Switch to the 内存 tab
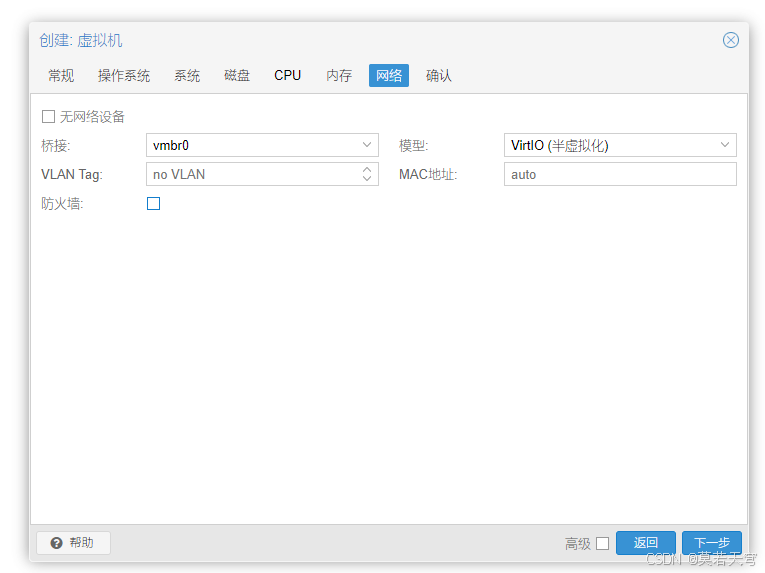The image size is (765, 573). 339,76
